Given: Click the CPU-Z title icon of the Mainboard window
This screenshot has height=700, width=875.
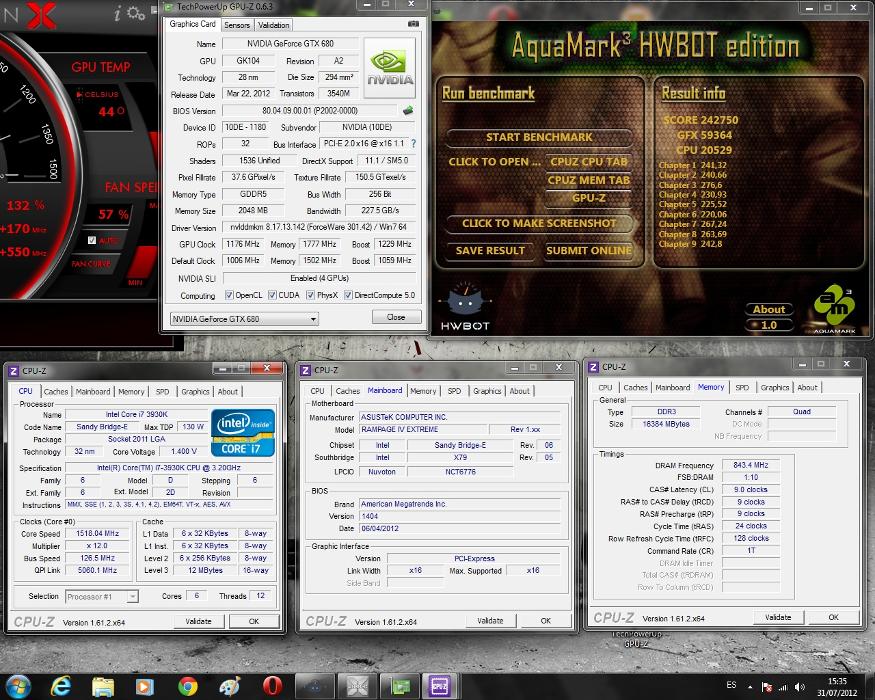Looking at the screenshot, I should pos(305,370).
